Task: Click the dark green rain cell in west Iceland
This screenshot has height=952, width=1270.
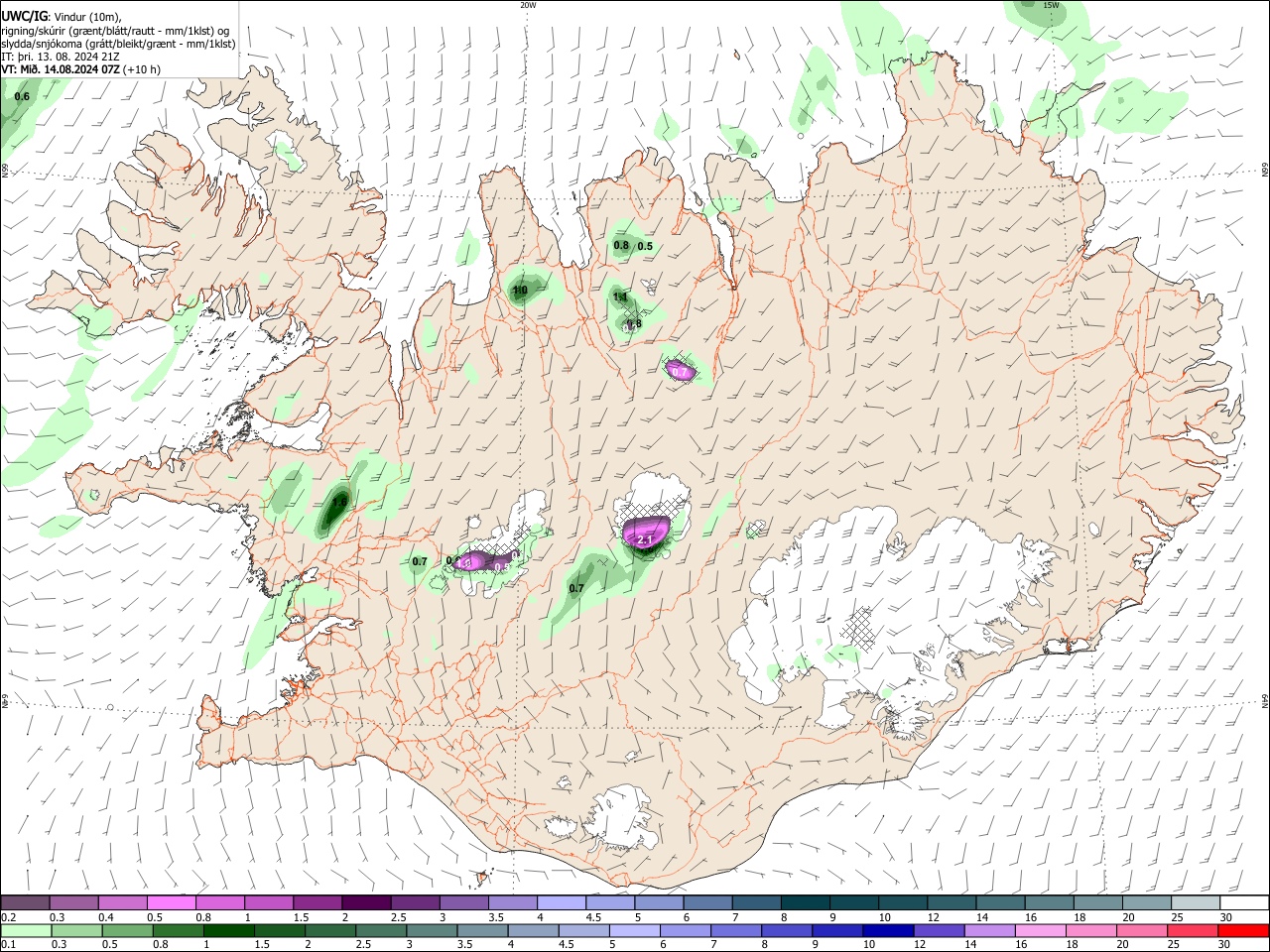Action: 337,507
